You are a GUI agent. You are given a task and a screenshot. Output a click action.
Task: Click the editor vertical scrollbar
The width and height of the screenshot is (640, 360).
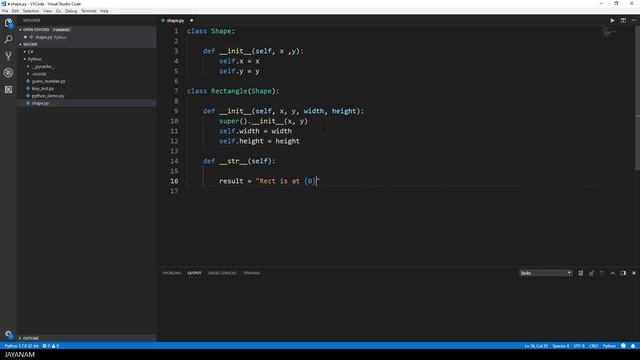tap(637, 98)
